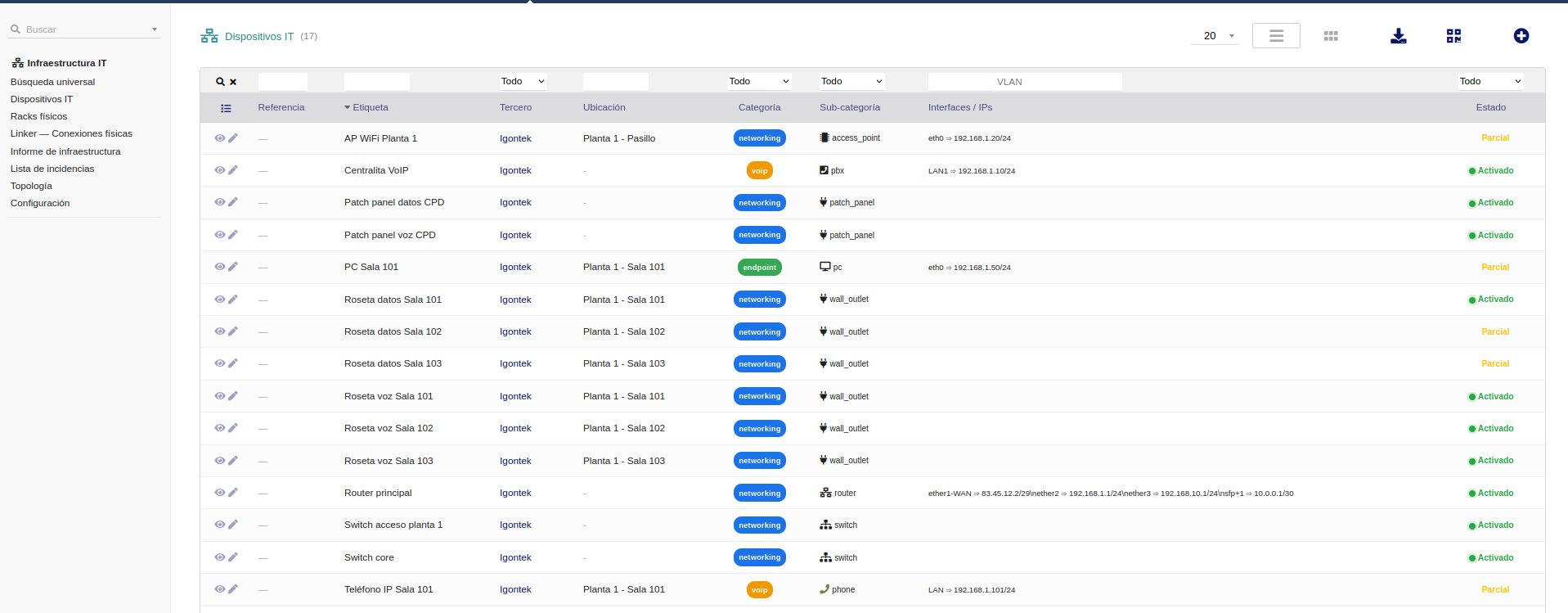Click the endpoint badge on PC Sala 101
Viewport: 1568px width, 613px height.
[x=759, y=267]
